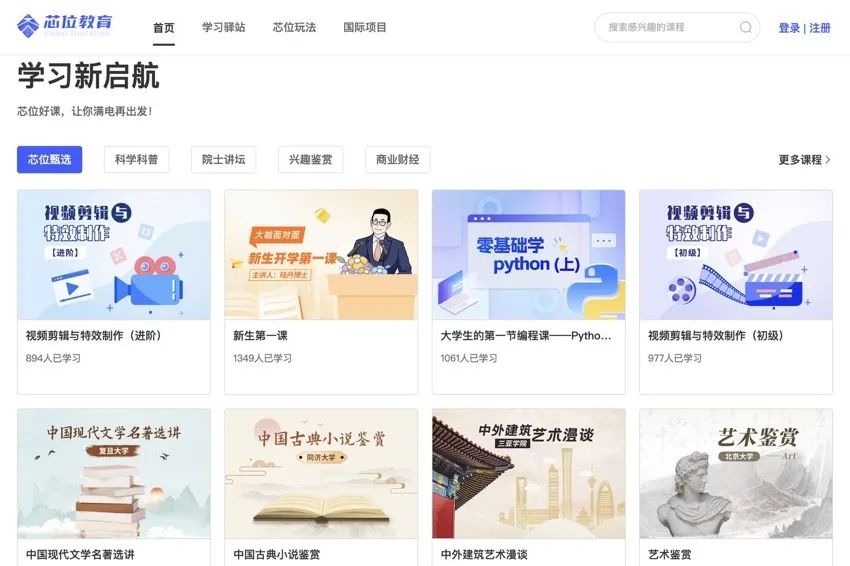This screenshot has width=850, height=566.
Task: Click the 中国古典小说鉴赏 course title
Action: click(277, 555)
